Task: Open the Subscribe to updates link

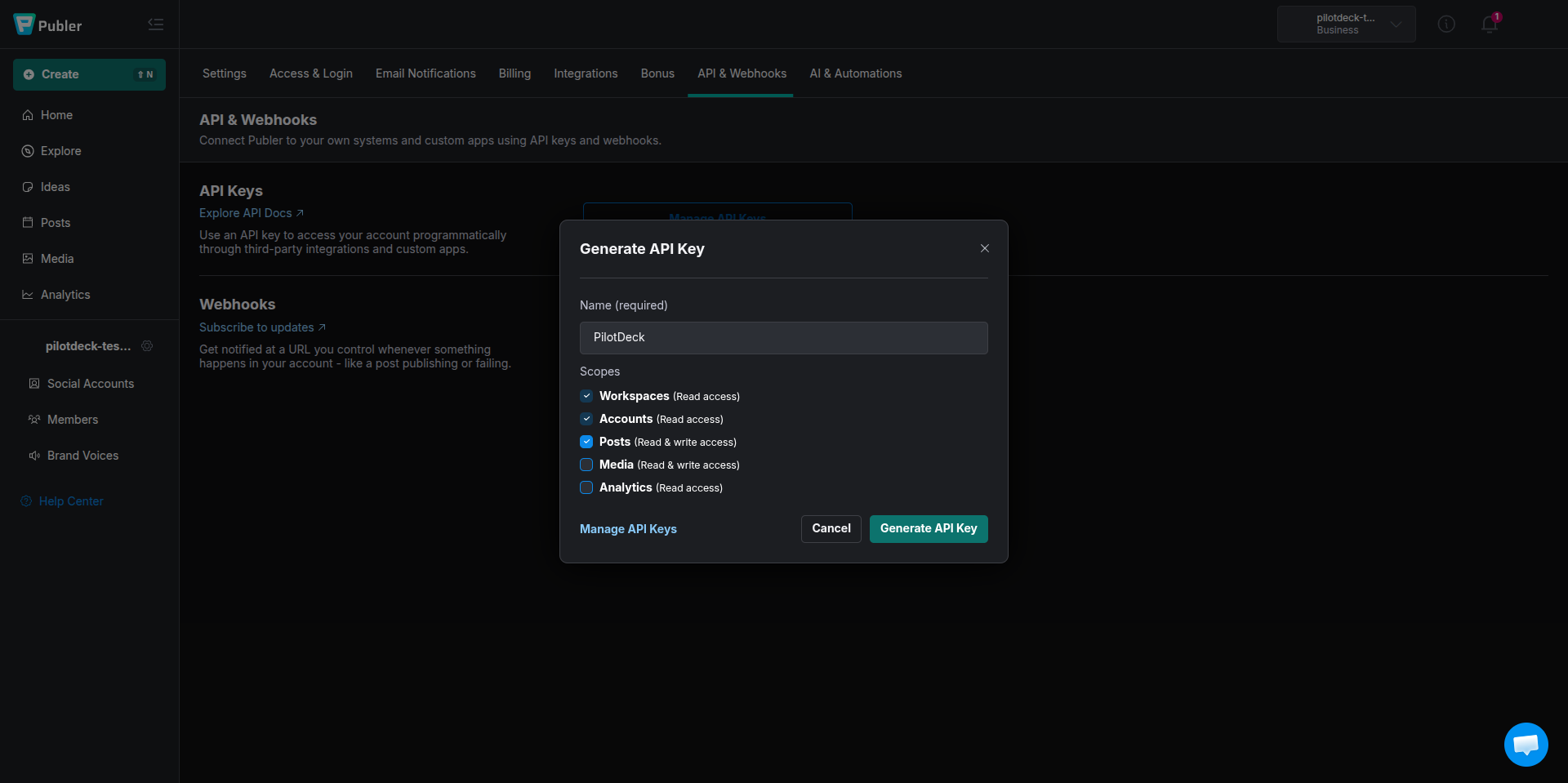Action: (x=262, y=327)
